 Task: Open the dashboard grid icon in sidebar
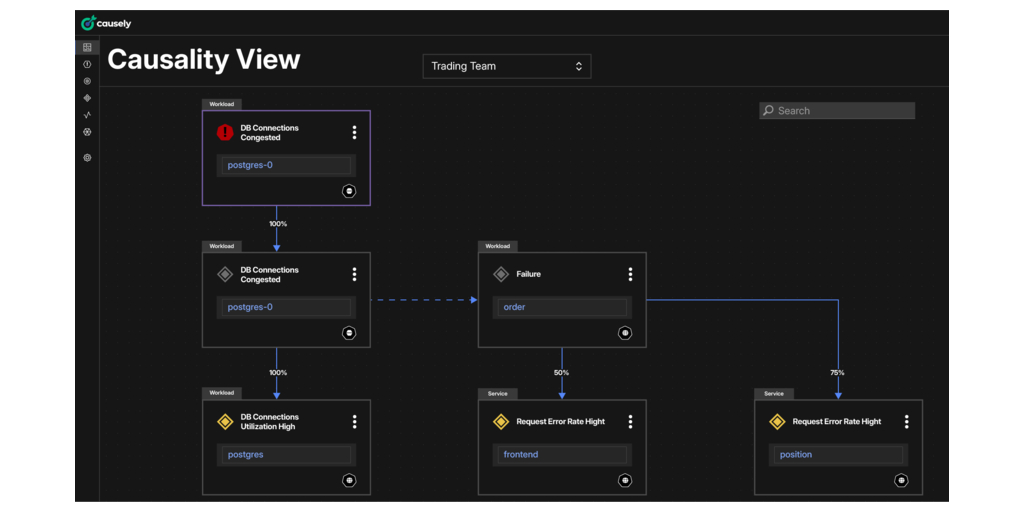pos(87,47)
